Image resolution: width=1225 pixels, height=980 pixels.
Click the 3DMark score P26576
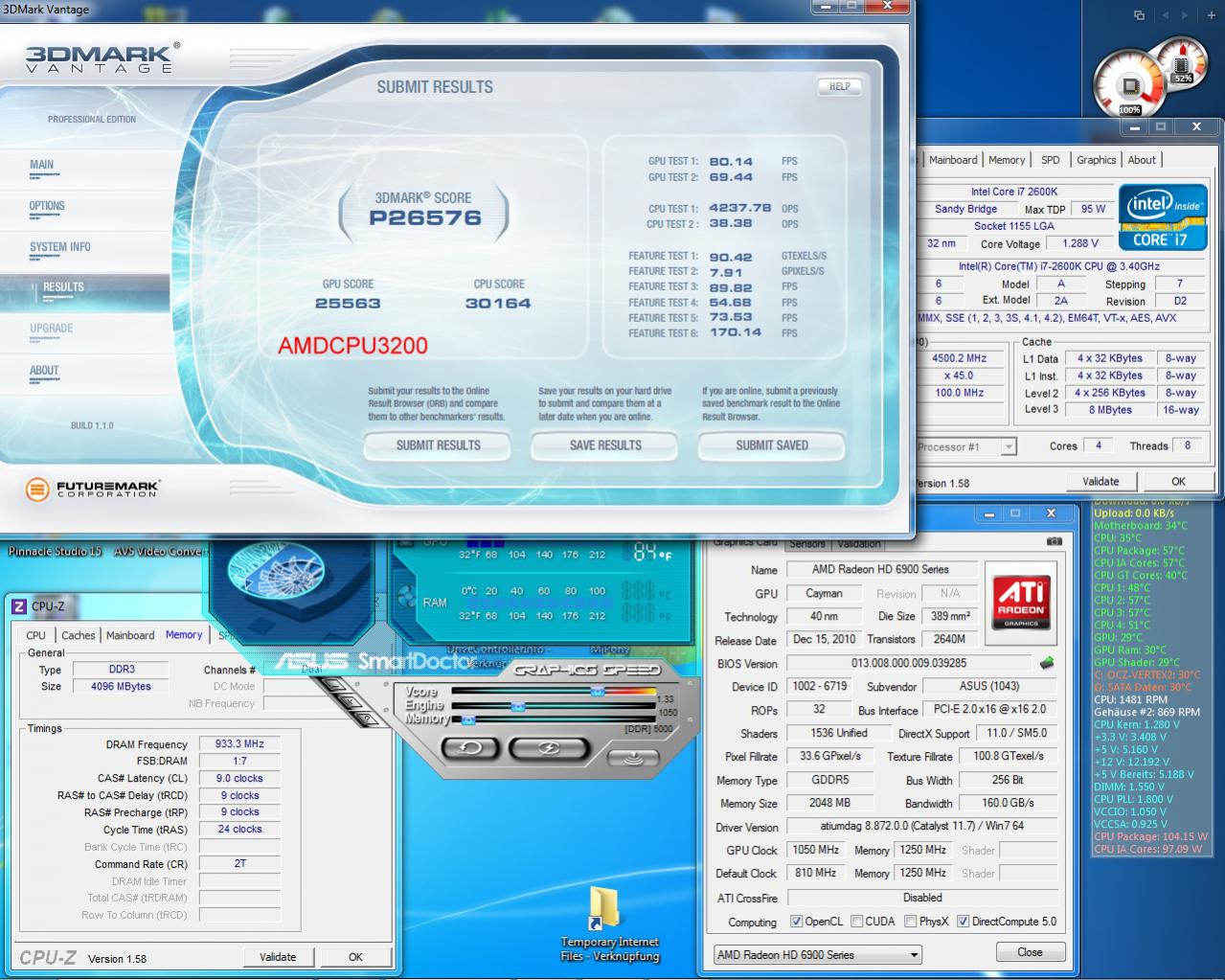point(425,218)
